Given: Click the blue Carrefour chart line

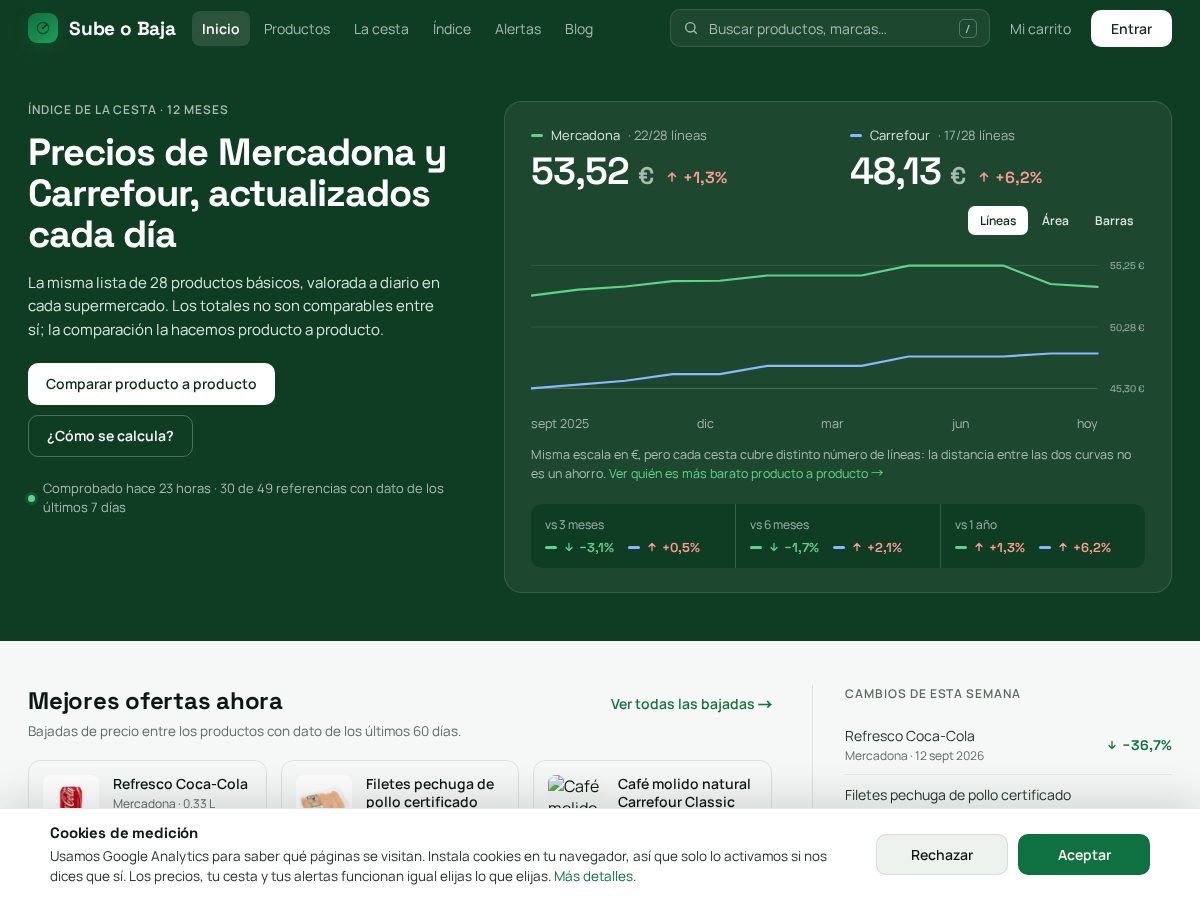Looking at the screenshot, I should pyautogui.click(x=815, y=366).
